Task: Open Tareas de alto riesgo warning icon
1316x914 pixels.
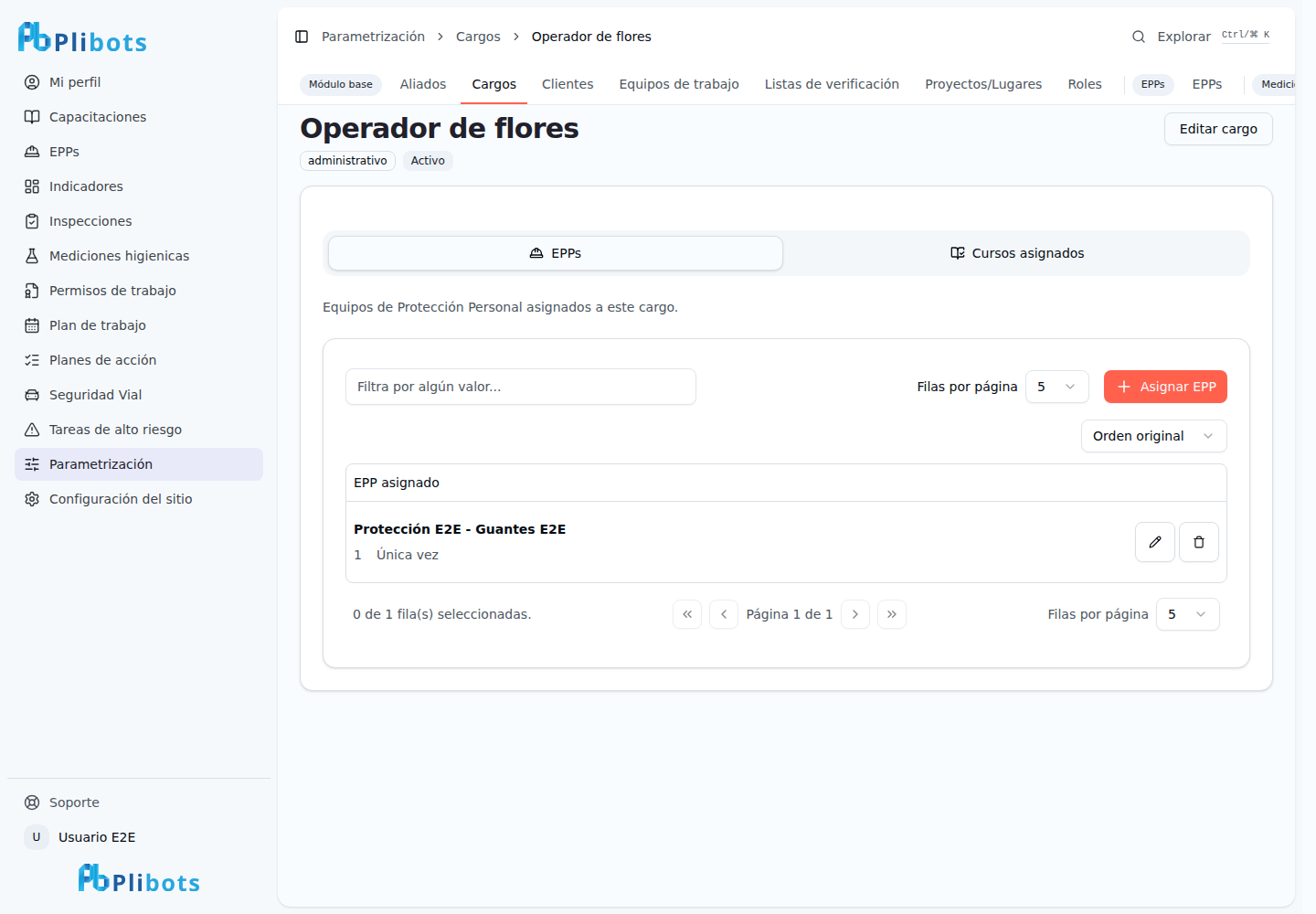Action: coord(32,430)
